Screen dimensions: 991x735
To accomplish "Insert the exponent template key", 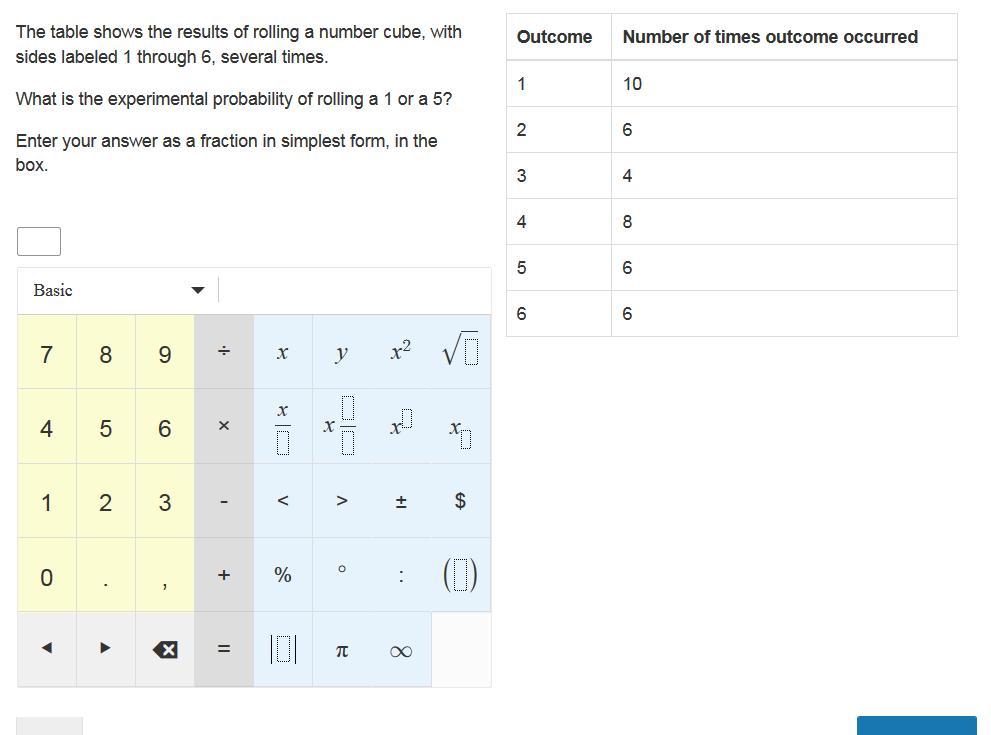I will [x=401, y=427].
